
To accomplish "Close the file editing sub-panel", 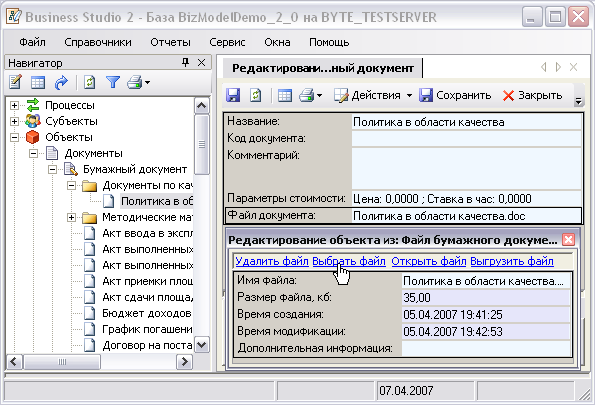I will (x=568, y=240).
